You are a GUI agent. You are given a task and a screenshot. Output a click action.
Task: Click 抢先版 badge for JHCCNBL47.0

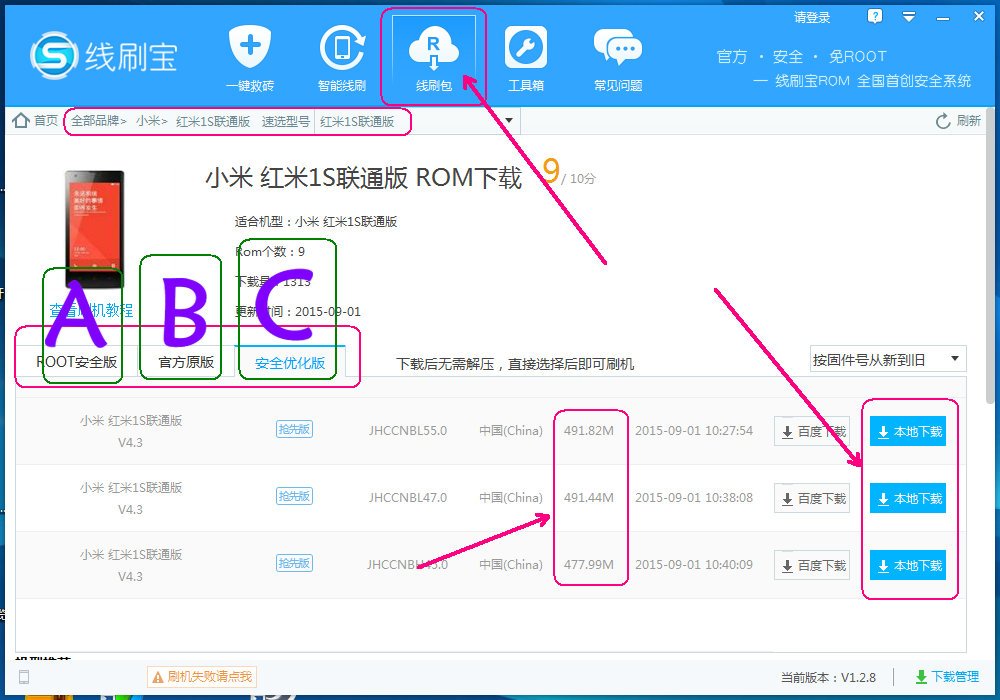coord(294,496)
